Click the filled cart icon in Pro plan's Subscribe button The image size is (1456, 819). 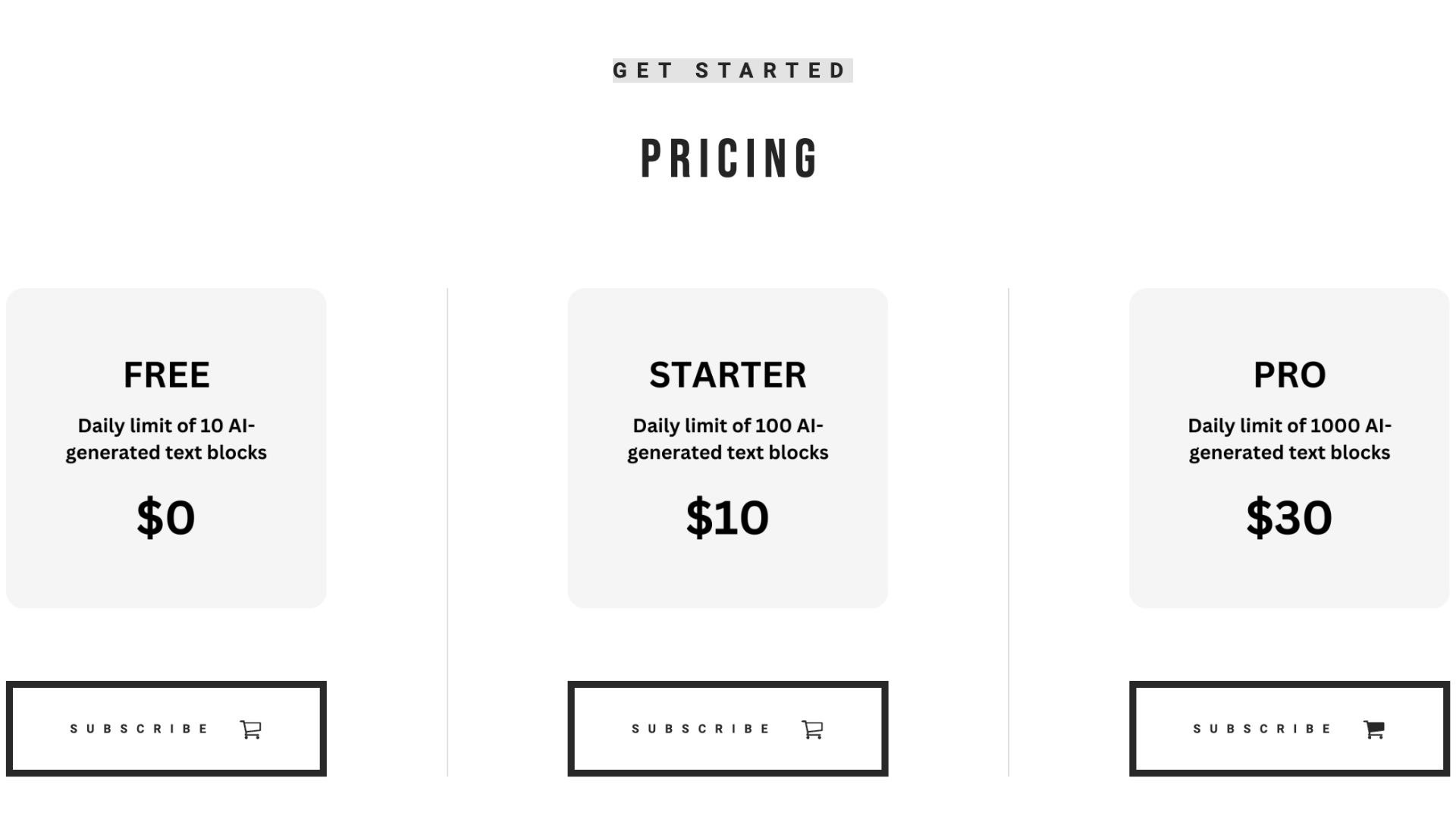click(x=1374, y=730)
